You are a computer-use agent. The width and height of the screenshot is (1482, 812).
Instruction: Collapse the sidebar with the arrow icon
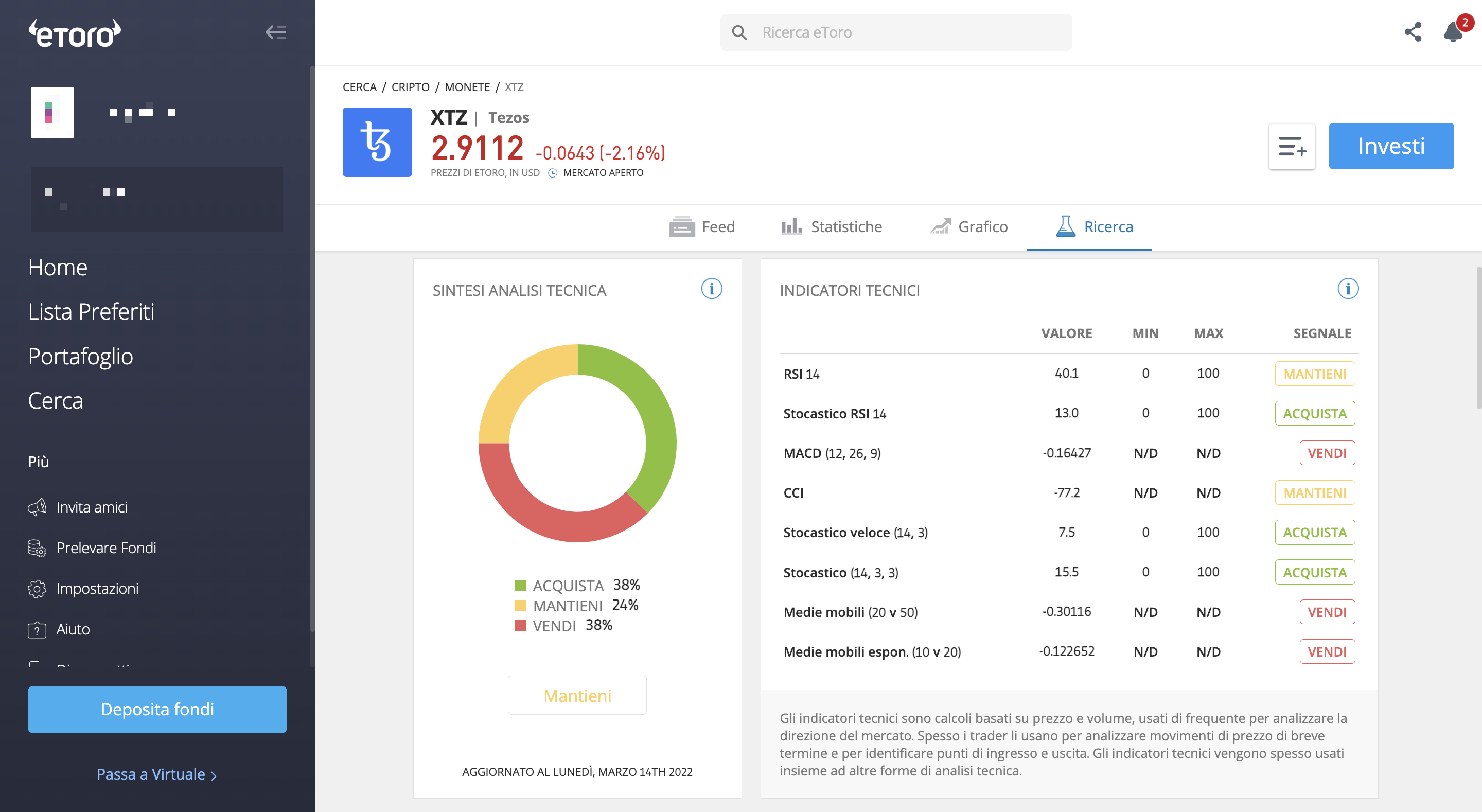[x=276, y=32]
